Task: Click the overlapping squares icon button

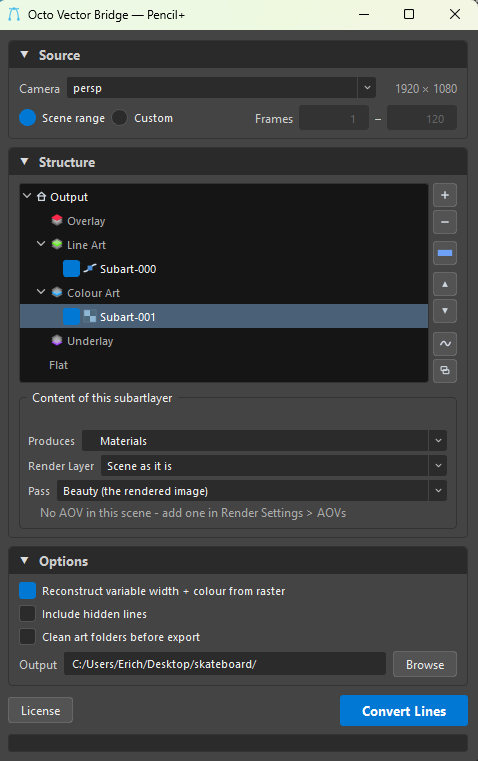Action: tap(445, 371)
